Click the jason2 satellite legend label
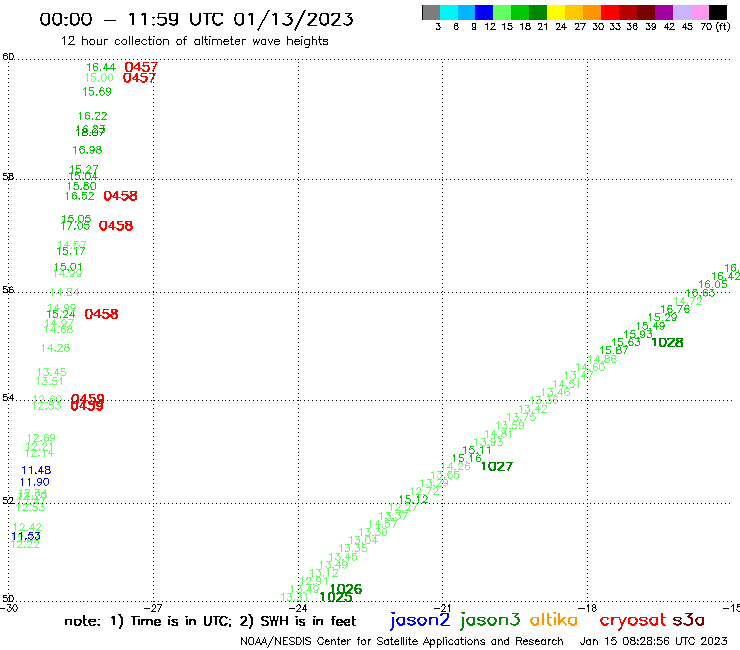 point(420,620)
